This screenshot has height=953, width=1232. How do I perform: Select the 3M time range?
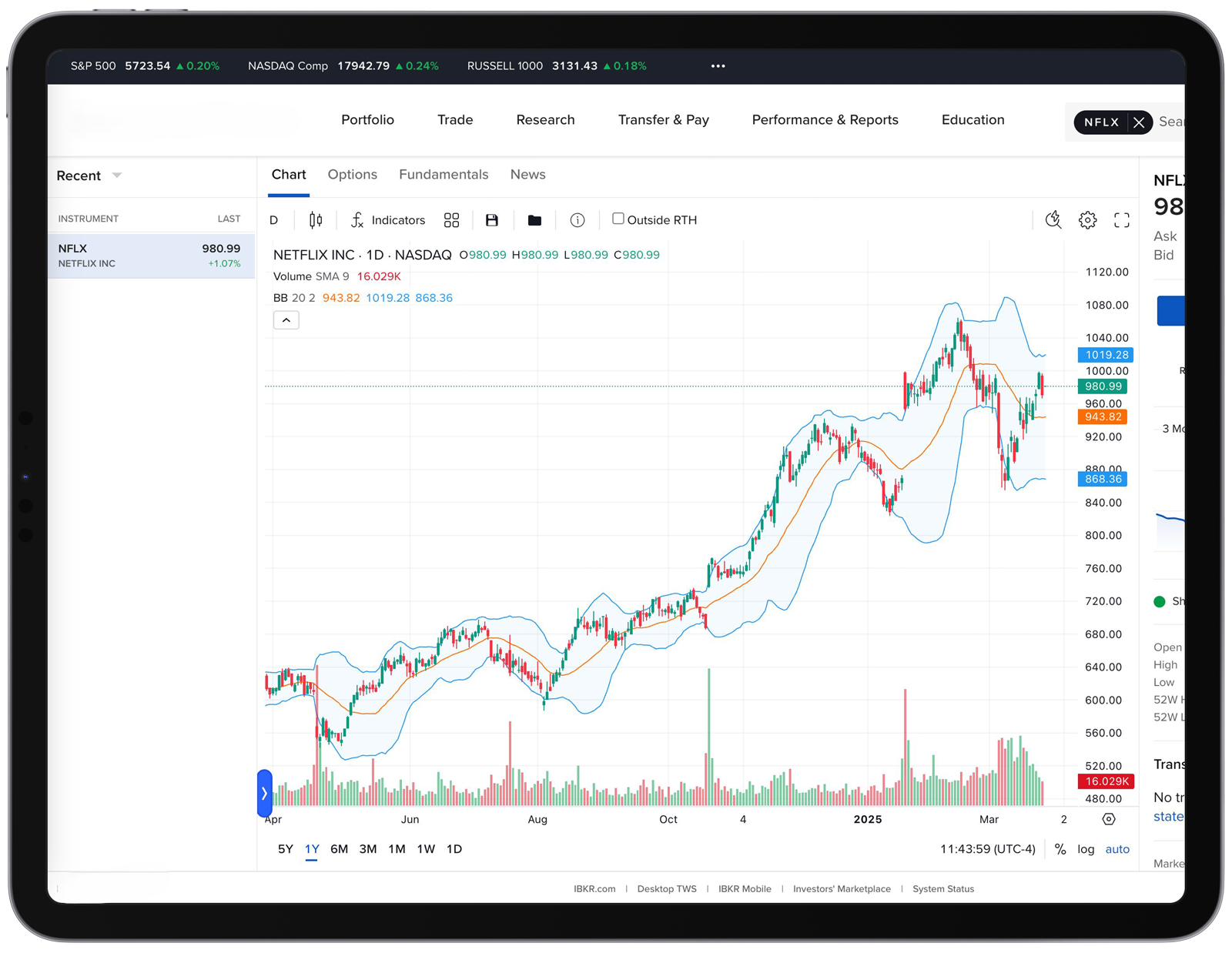(368, 849)
